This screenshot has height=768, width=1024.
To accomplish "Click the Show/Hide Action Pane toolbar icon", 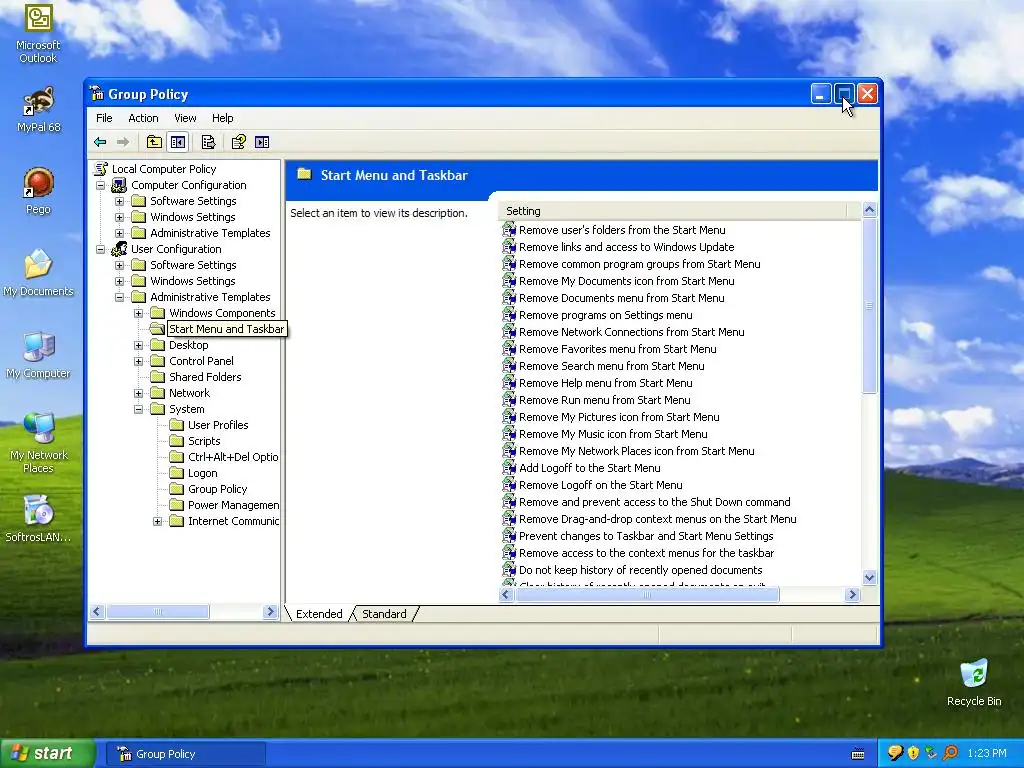I will [x=262, y=142].
